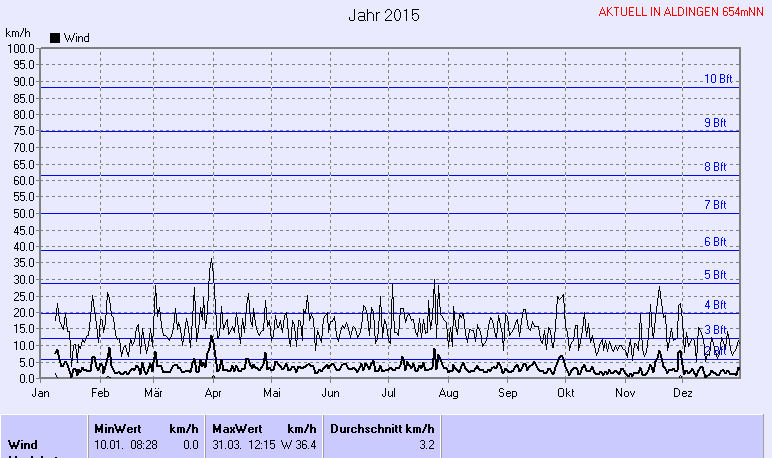Click the 'Durchschnitt km/h' column header
772x458 pixels.
382,427
